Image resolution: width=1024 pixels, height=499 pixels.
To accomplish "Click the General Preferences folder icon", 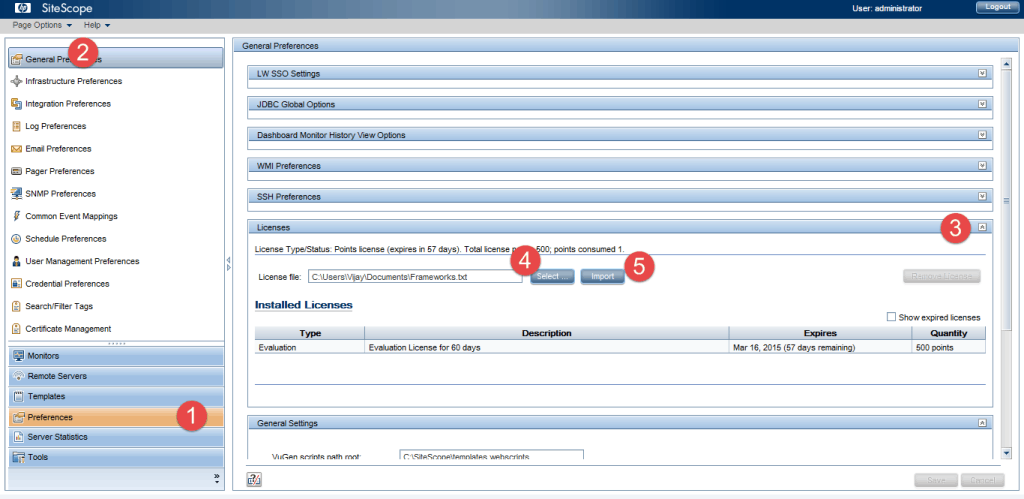I will [x=17, y=59].
